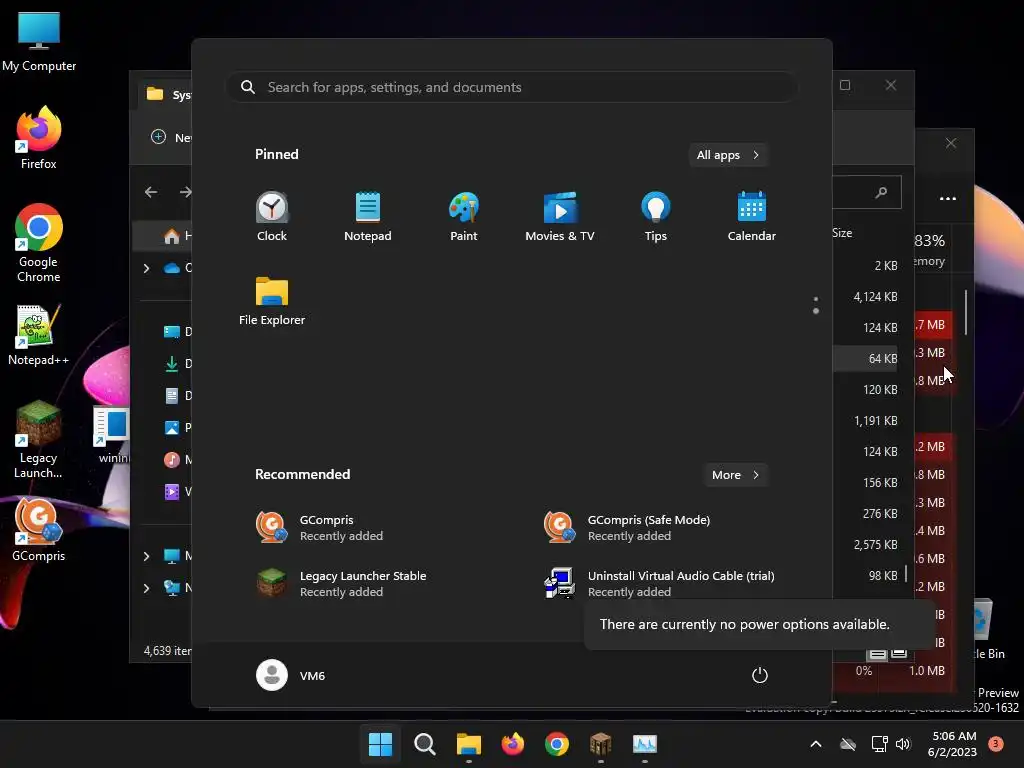Select the Pictures item in File Explorer sidebar
This screenshot has width=1024, height=768.
177,428
